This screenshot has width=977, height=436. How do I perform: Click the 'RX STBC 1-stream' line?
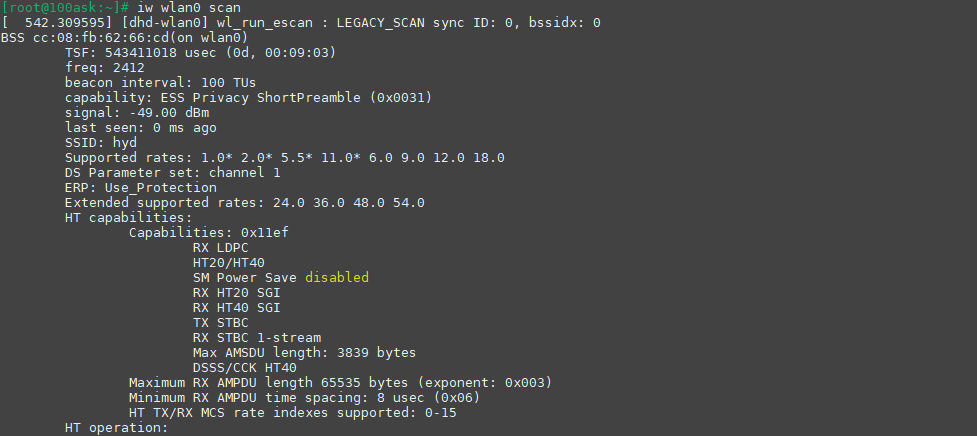point(257,338)
